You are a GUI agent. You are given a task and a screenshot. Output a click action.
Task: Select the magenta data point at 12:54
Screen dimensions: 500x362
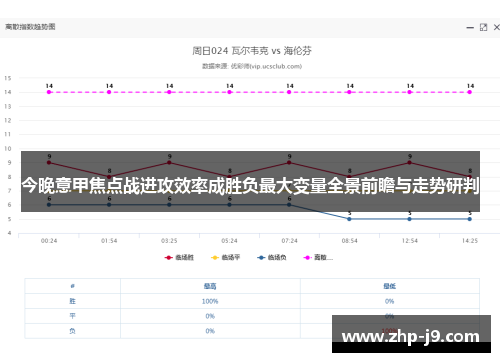(409, 92)
